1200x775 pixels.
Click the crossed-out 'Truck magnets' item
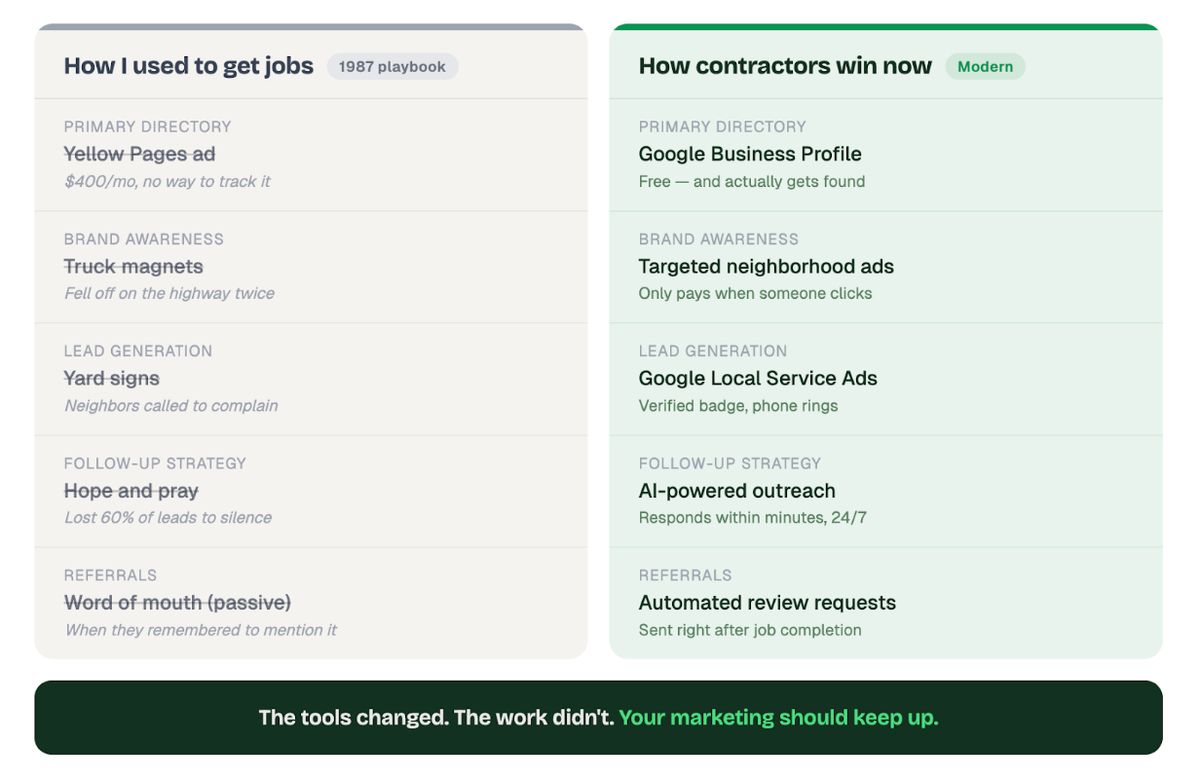[x=133, y=267]
